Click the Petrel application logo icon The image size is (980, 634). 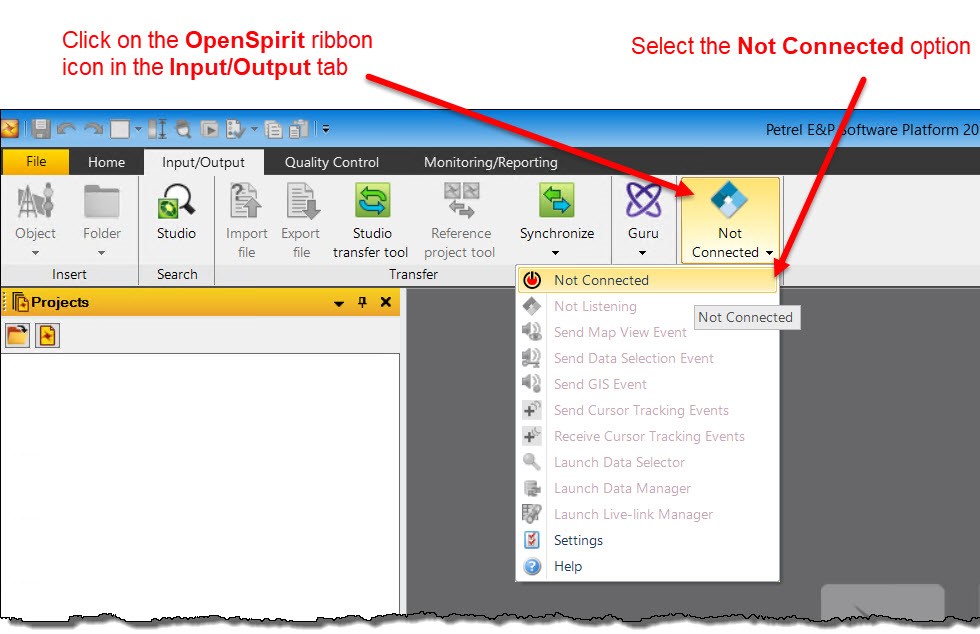(9, 129)
